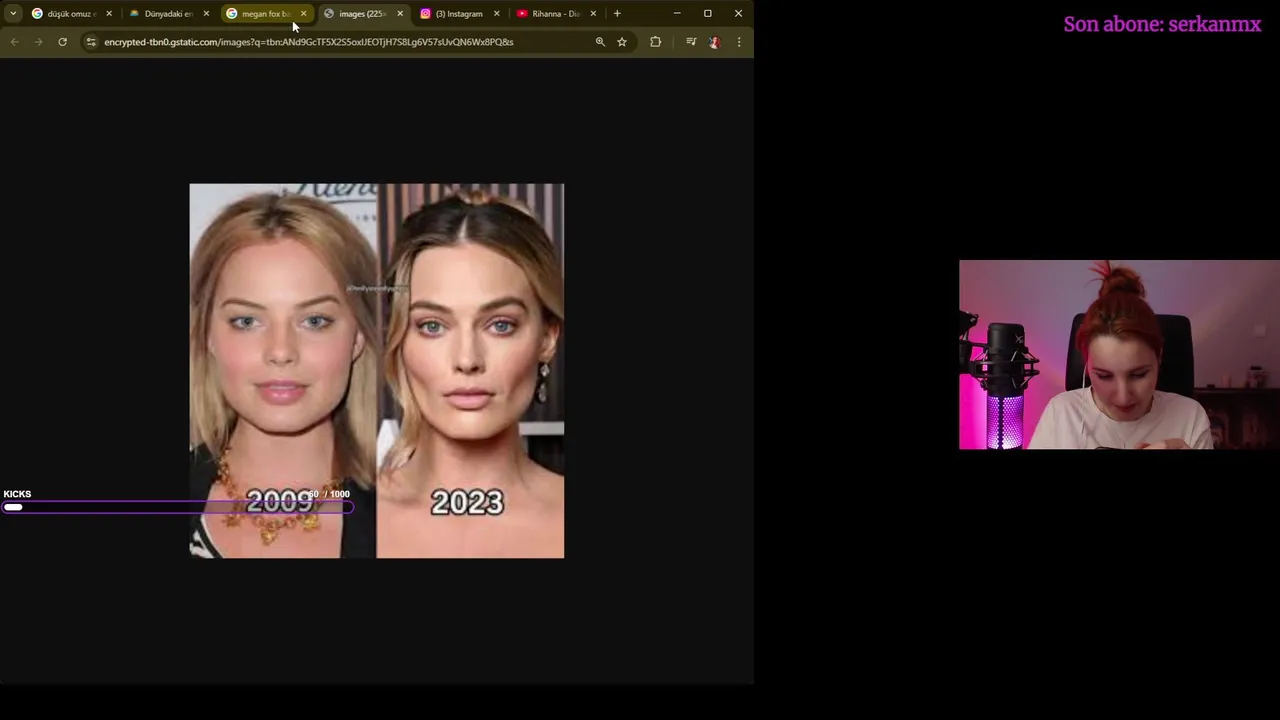Click the KICKS progress bar
Image resolution: width=1280 pixels, height=720 pixels.
pos(178,508)
